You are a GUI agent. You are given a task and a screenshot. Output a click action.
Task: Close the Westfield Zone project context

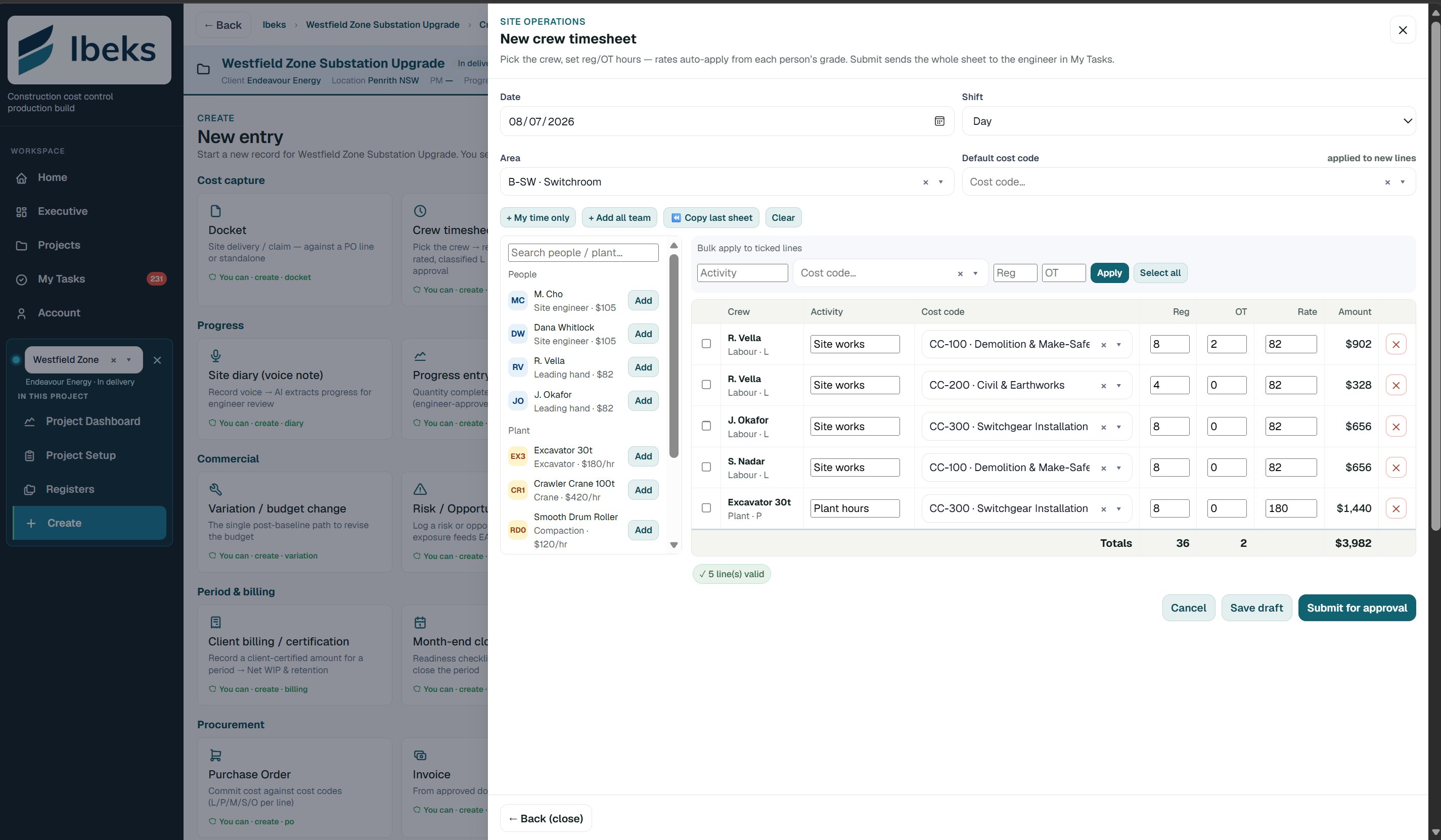157,360
